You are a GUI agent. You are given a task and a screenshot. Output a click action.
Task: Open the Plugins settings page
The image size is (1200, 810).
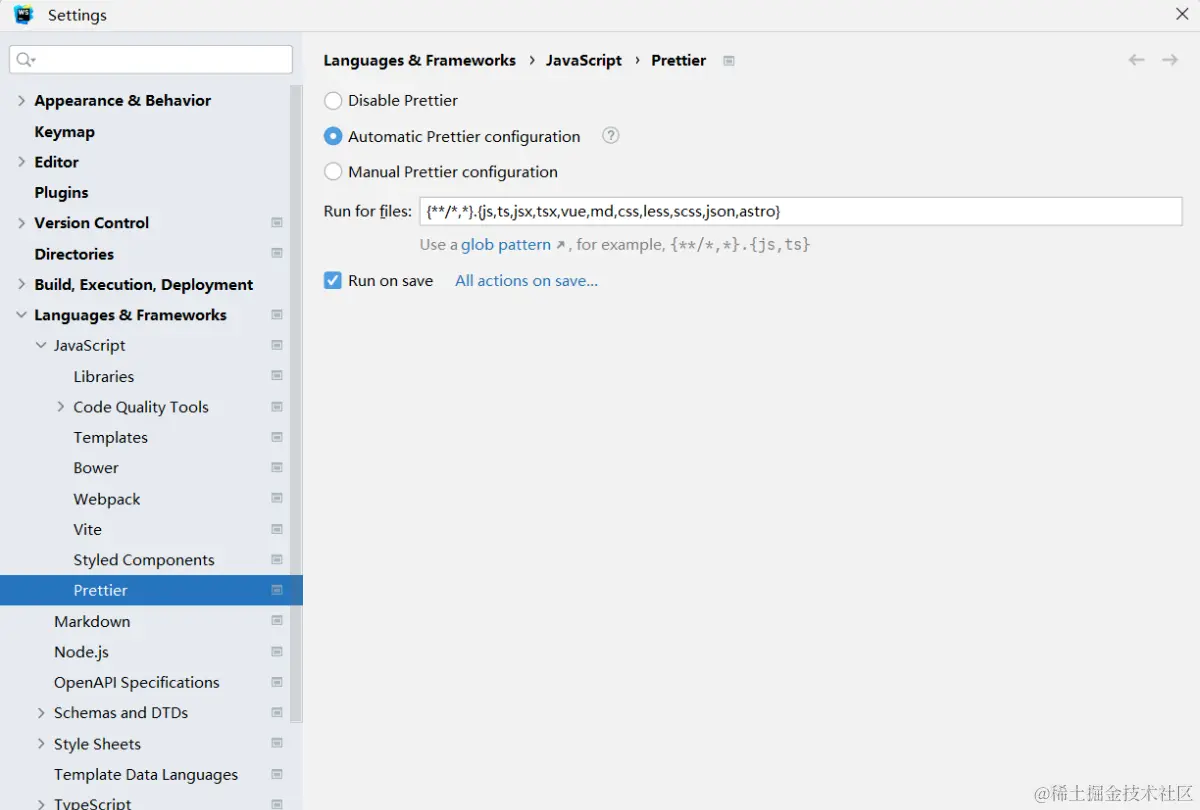(61, 193)
